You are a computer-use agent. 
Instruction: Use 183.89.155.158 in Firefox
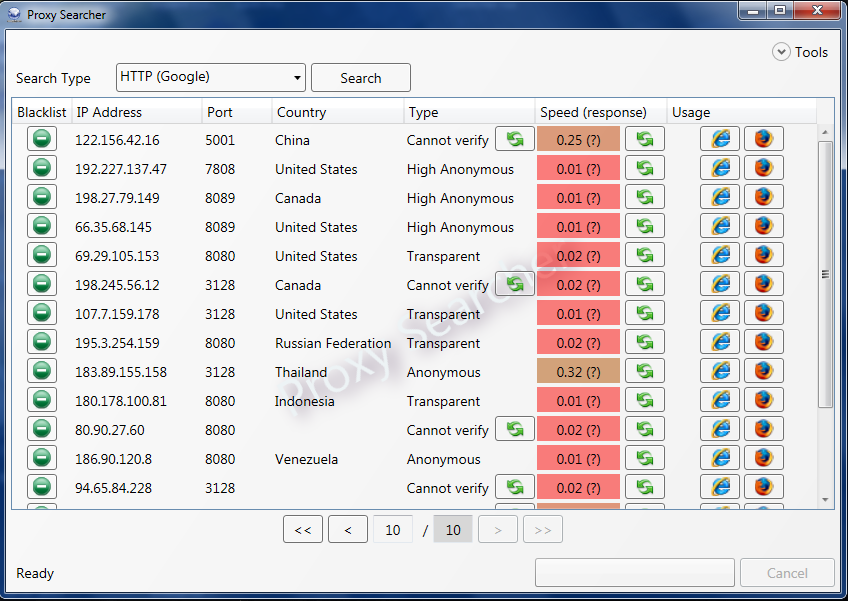[x=764, y=371]
